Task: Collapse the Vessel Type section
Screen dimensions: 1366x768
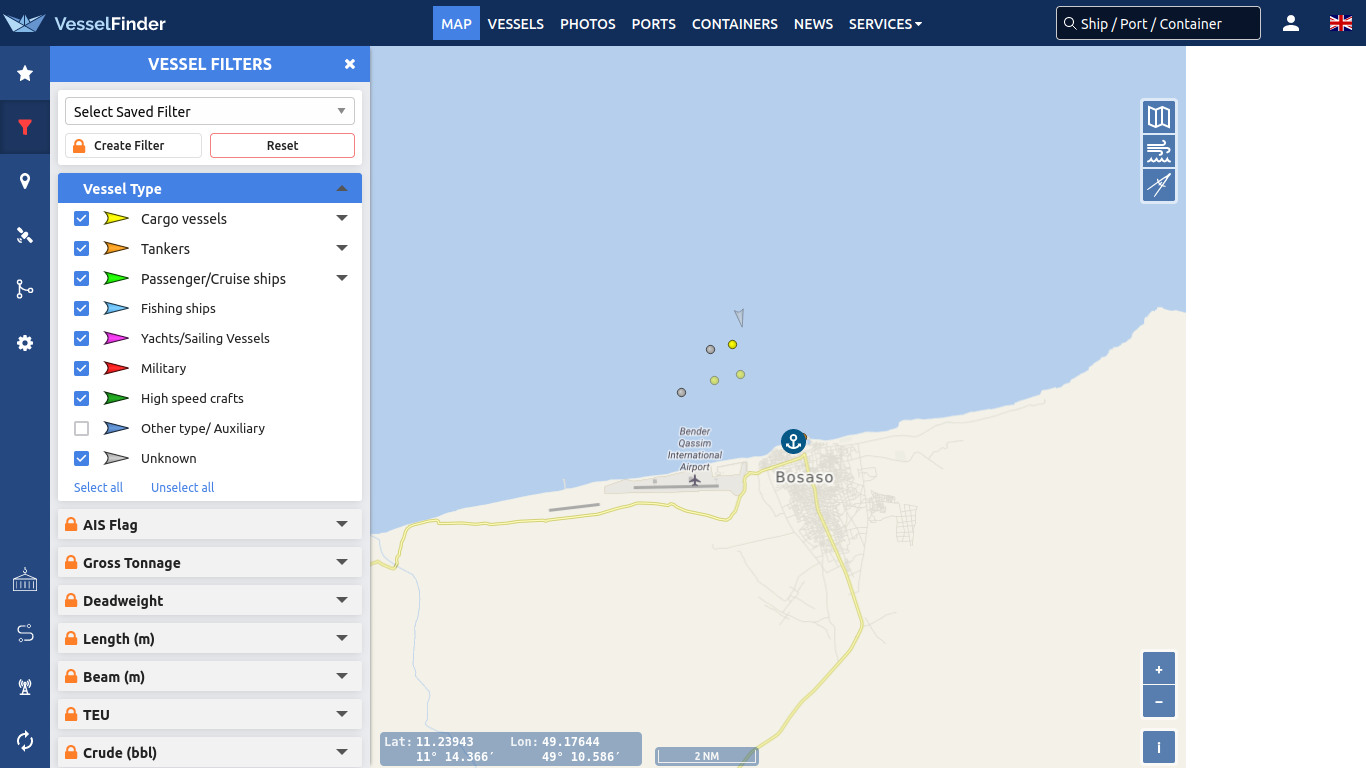Action: [x=210, y=188]
